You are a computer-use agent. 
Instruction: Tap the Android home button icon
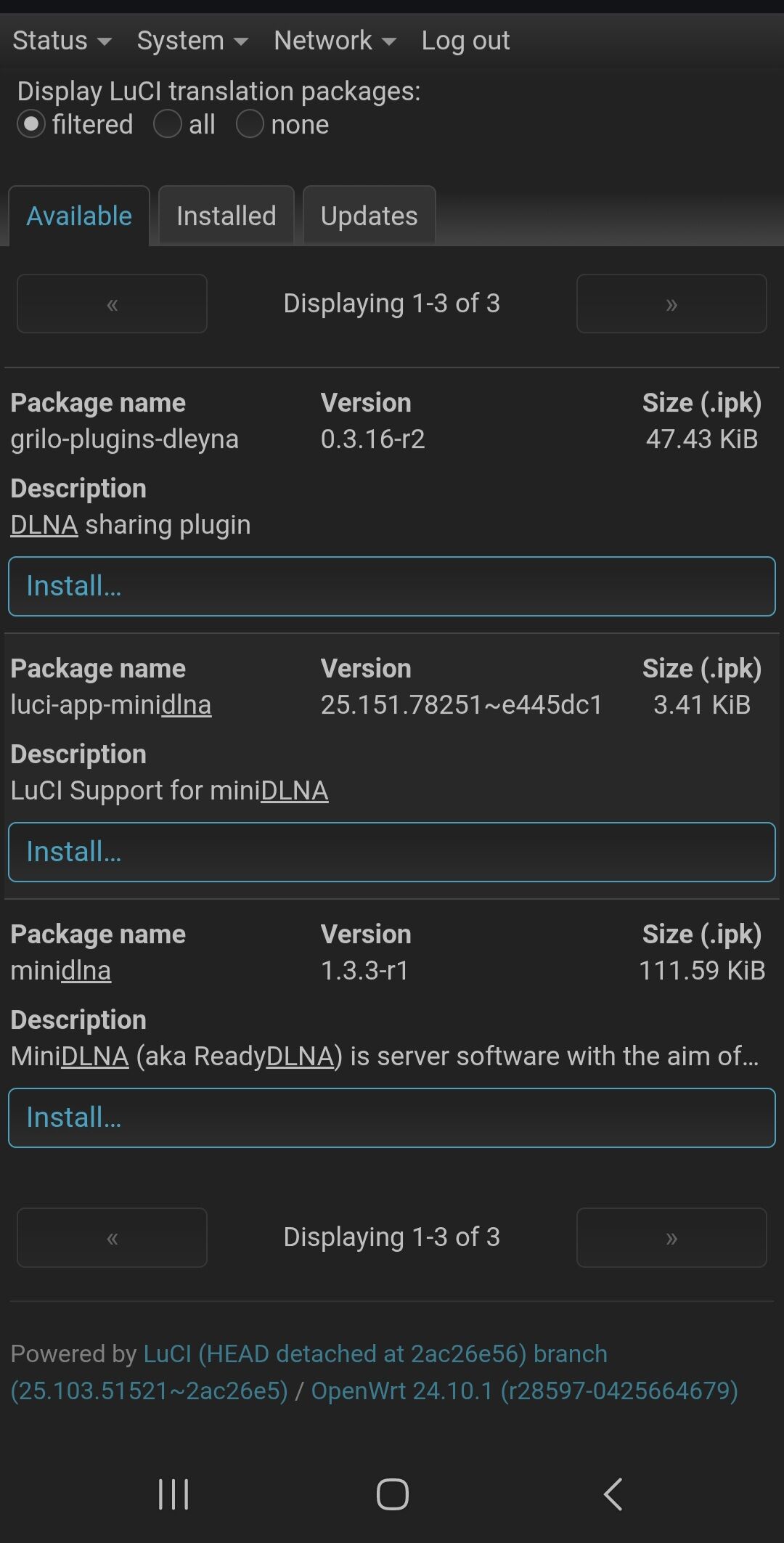tap(393, 1494)
